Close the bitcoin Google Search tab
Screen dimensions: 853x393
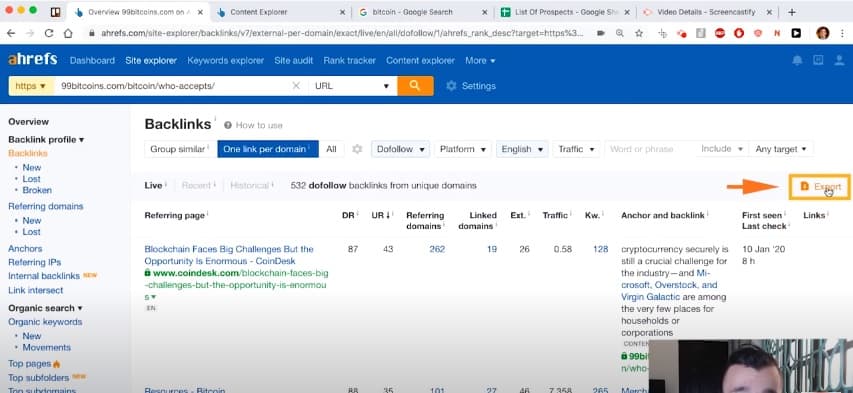pyautogui.click(x=484, y=12)
